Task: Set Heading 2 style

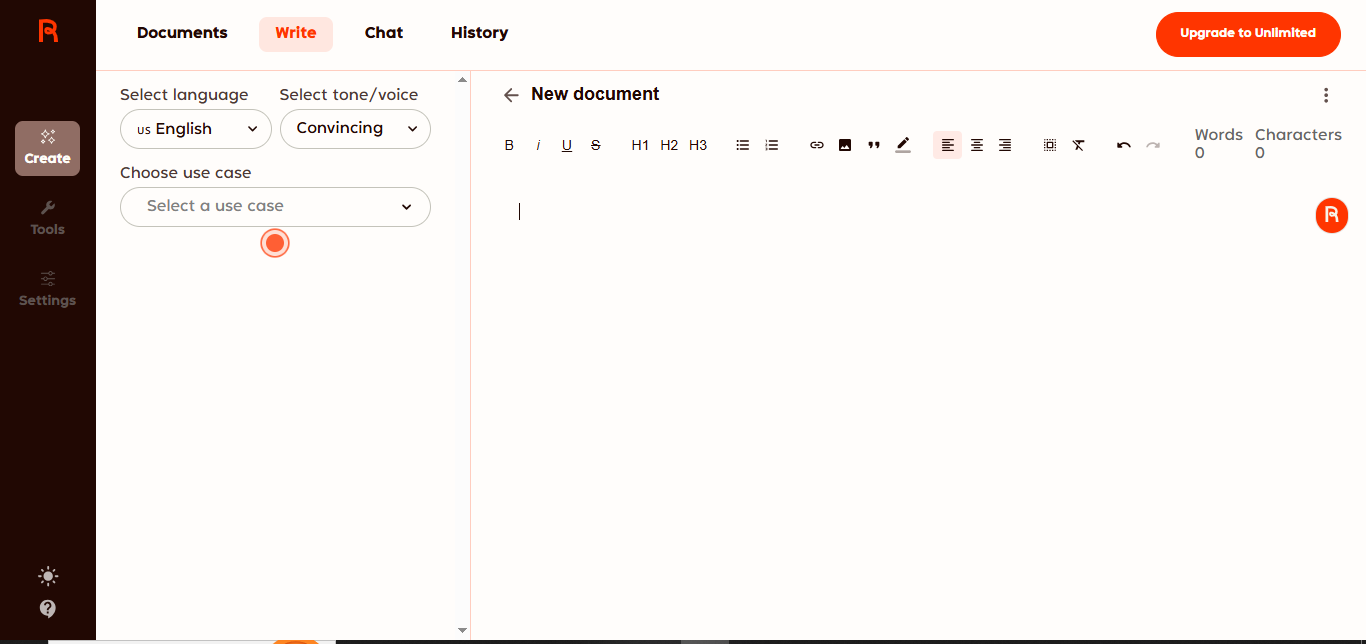Action: (669, 145)
